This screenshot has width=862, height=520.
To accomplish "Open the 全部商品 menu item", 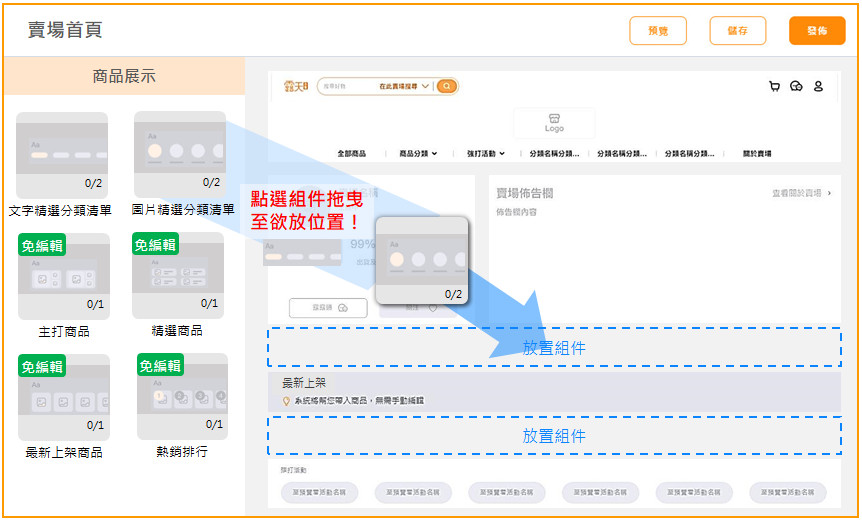I will click(352, 154).
